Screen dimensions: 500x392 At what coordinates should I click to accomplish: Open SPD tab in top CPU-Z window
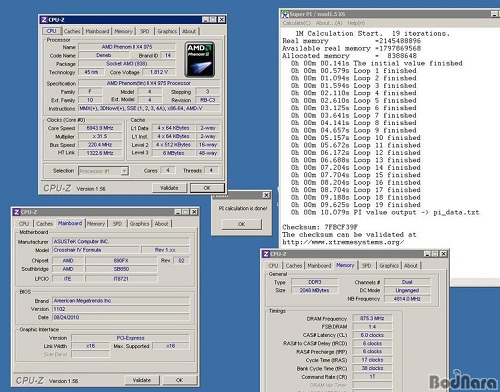[145, 31]
